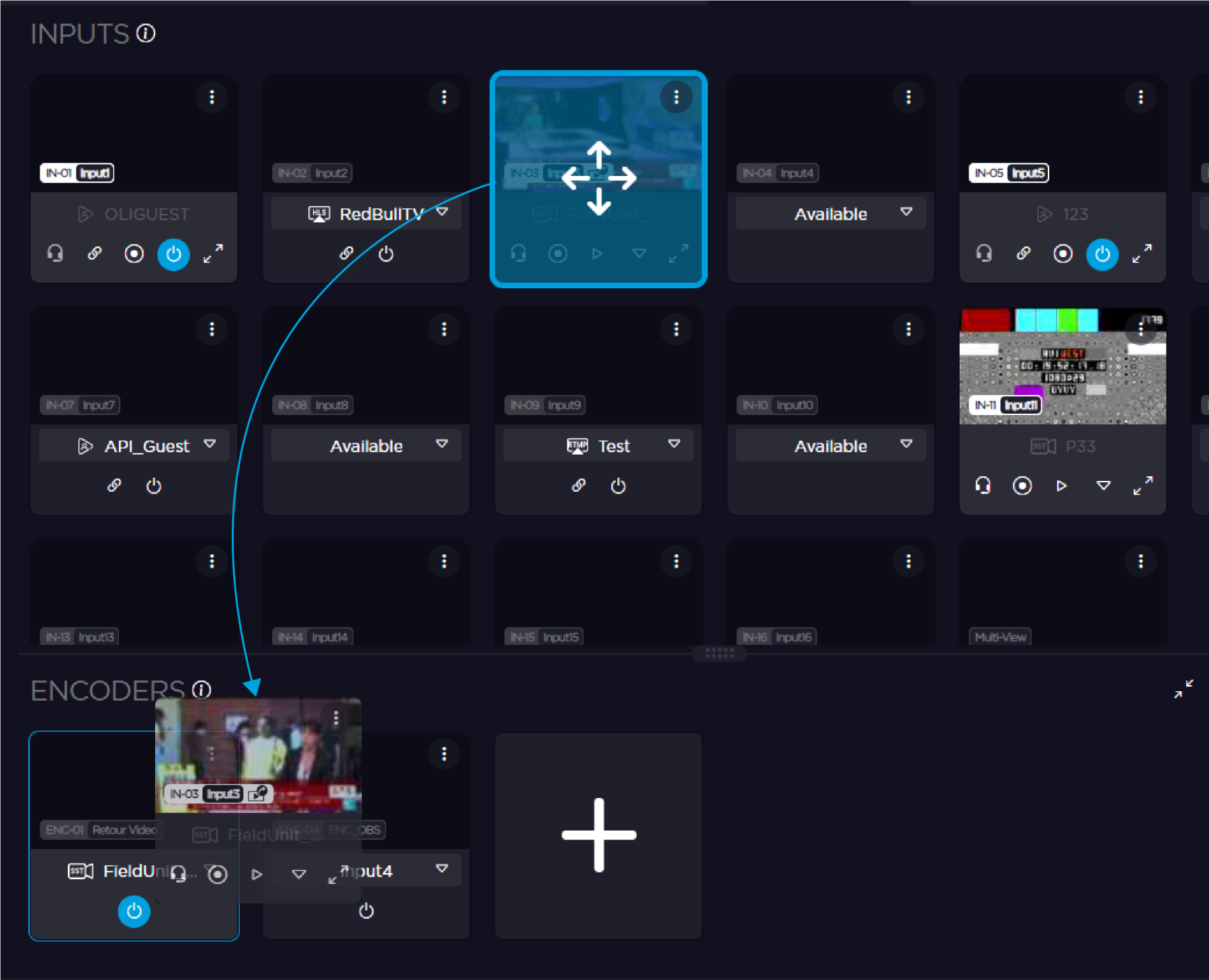Open the three-dot menu on IN-07

click(212, 328)
